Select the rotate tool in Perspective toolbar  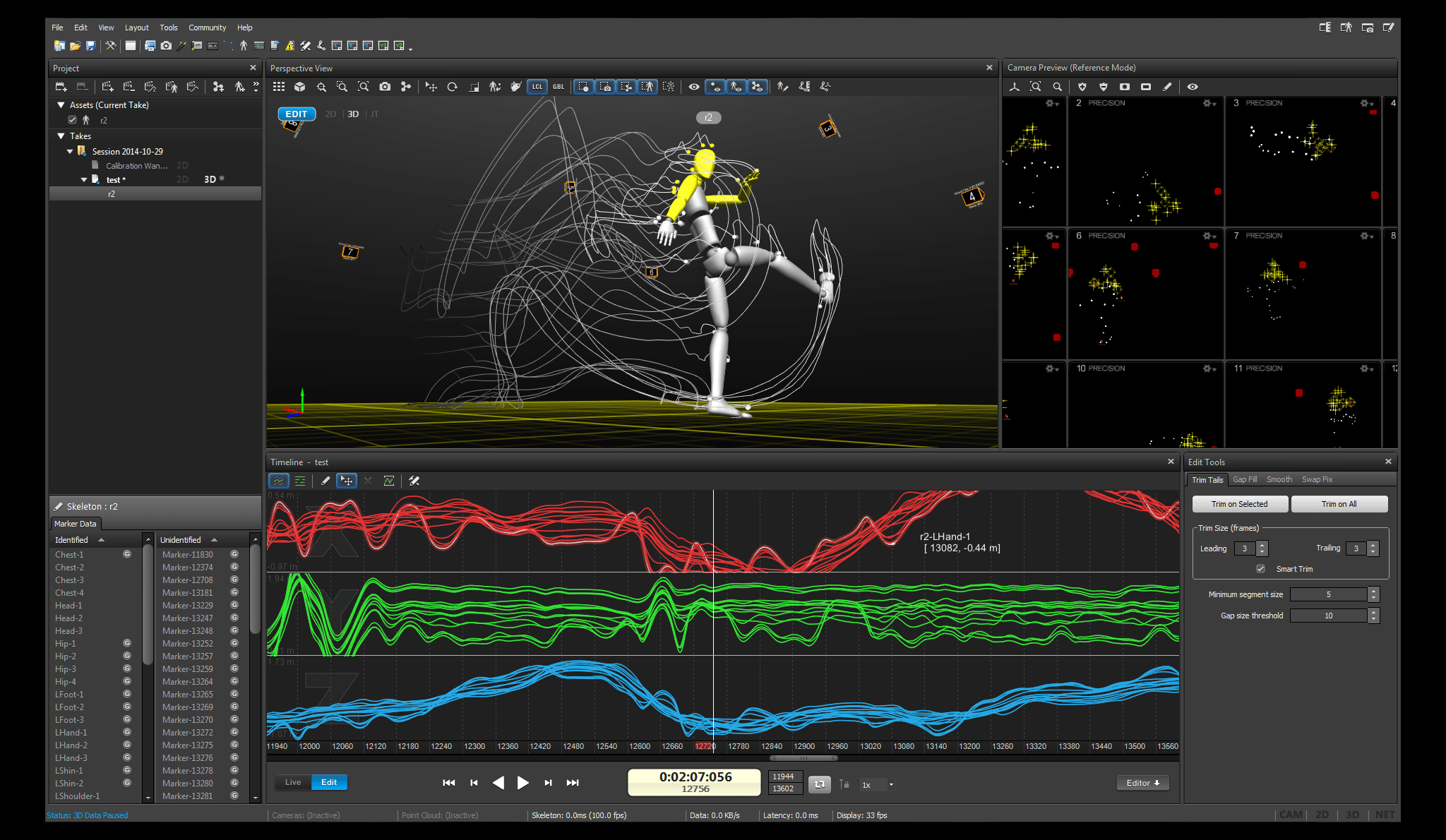click(453, 87)
